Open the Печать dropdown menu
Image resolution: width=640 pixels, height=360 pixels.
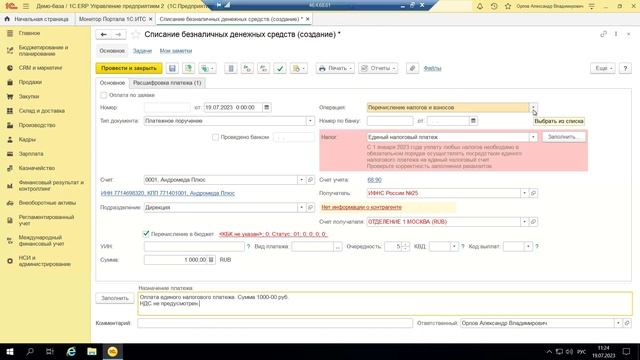[x=335, y=68]
